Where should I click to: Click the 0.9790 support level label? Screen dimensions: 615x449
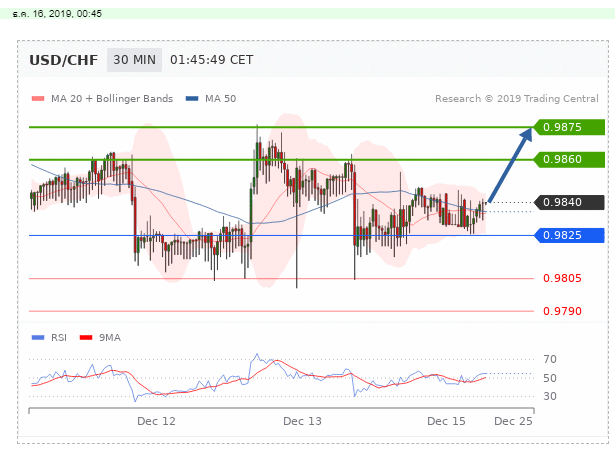(x=562, y=311)
